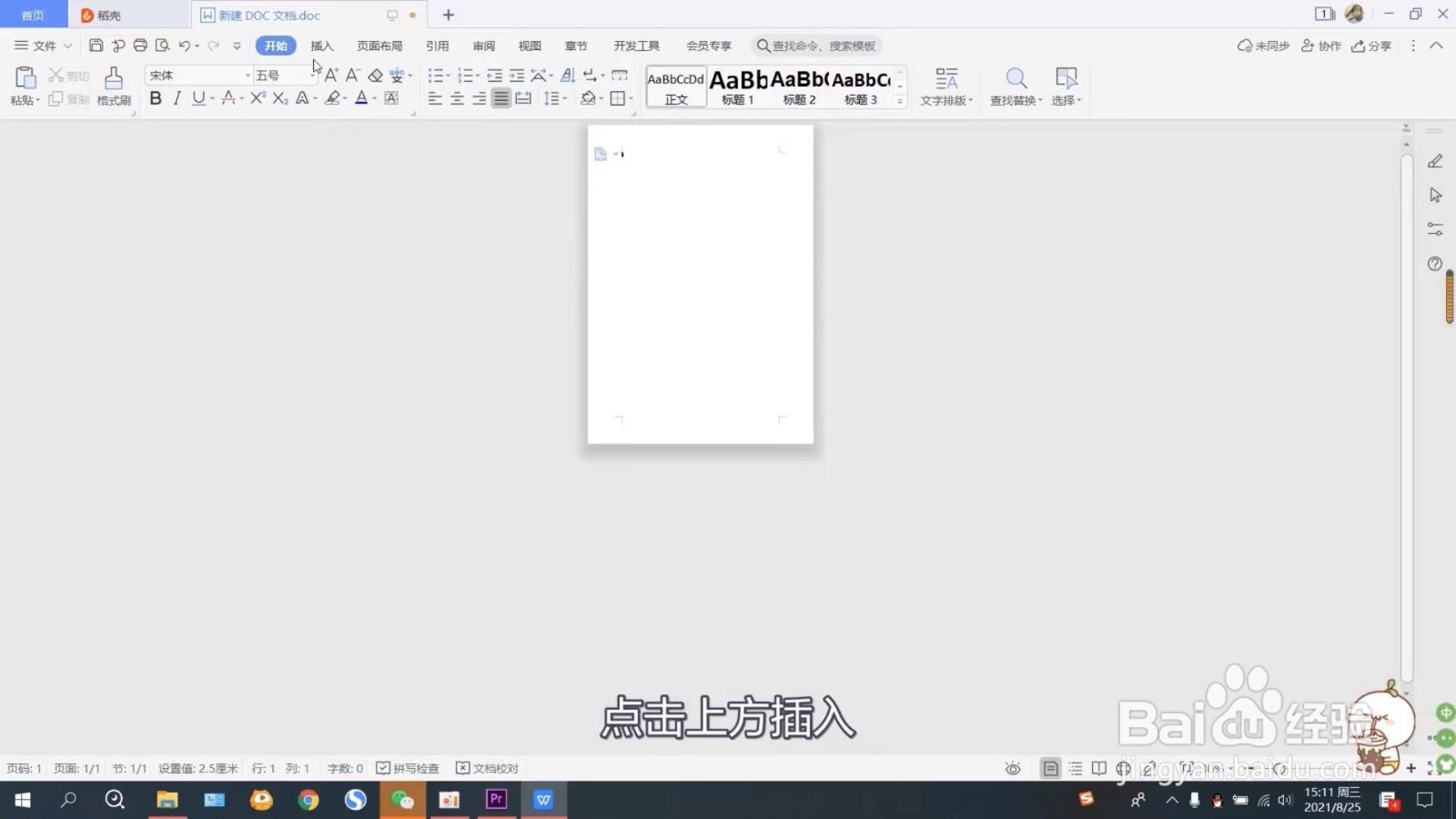Click the Undo arrow icon

coord(185,45)
